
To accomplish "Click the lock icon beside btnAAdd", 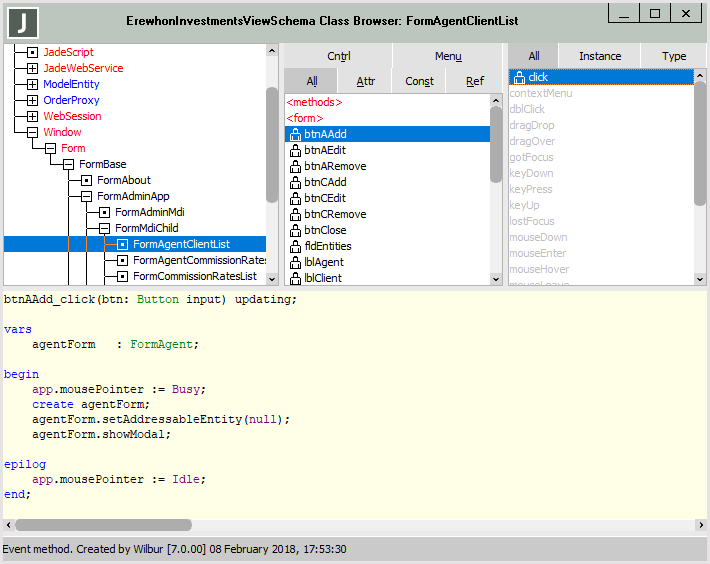I will click(295, 134).
